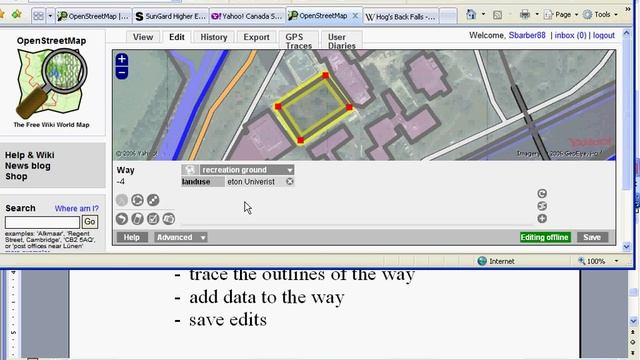Open the inbox (0) link
Viewport: 640px width, 360px height.
point(571,36)
